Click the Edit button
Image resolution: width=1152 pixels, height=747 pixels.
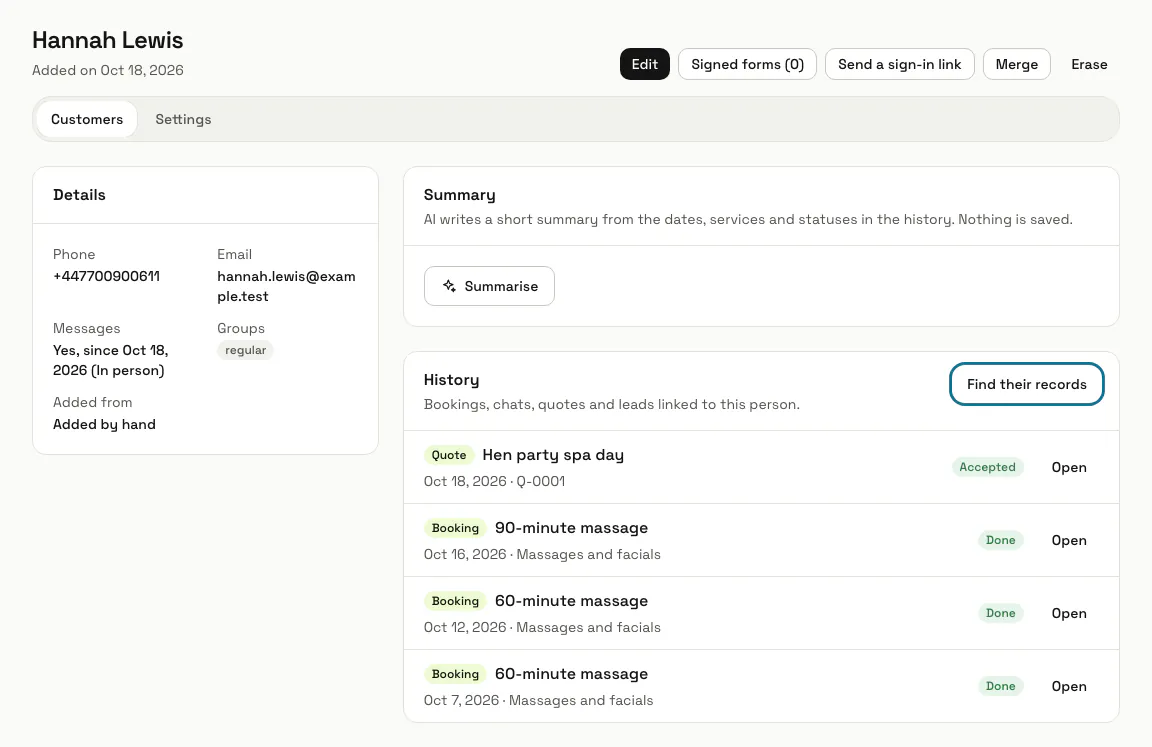tap(644, 64)
